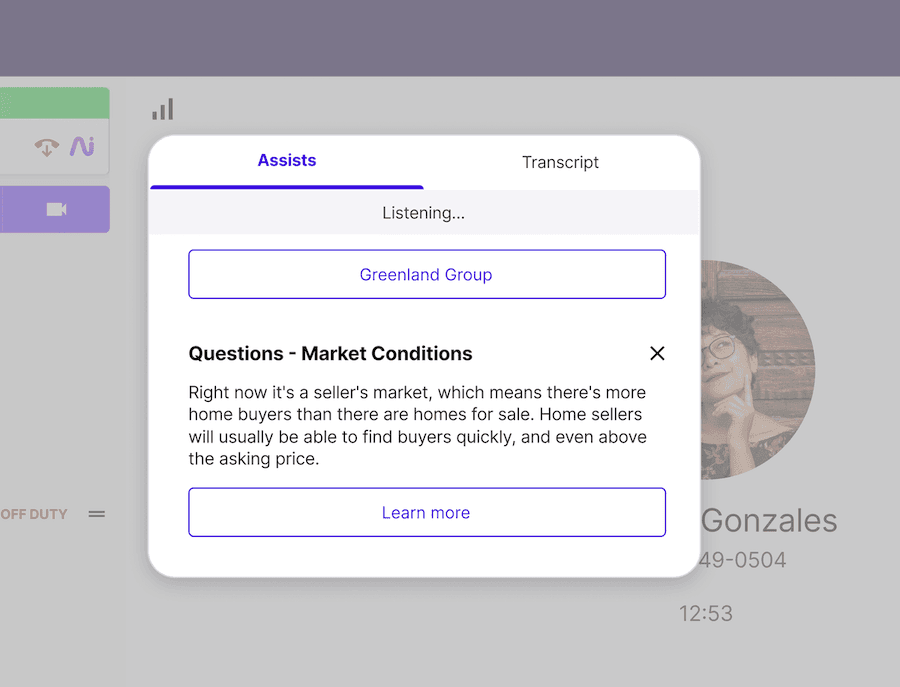This screenshot has height=687, width=900.
Task: Click the end call phone icon
Action: [46, 148]
